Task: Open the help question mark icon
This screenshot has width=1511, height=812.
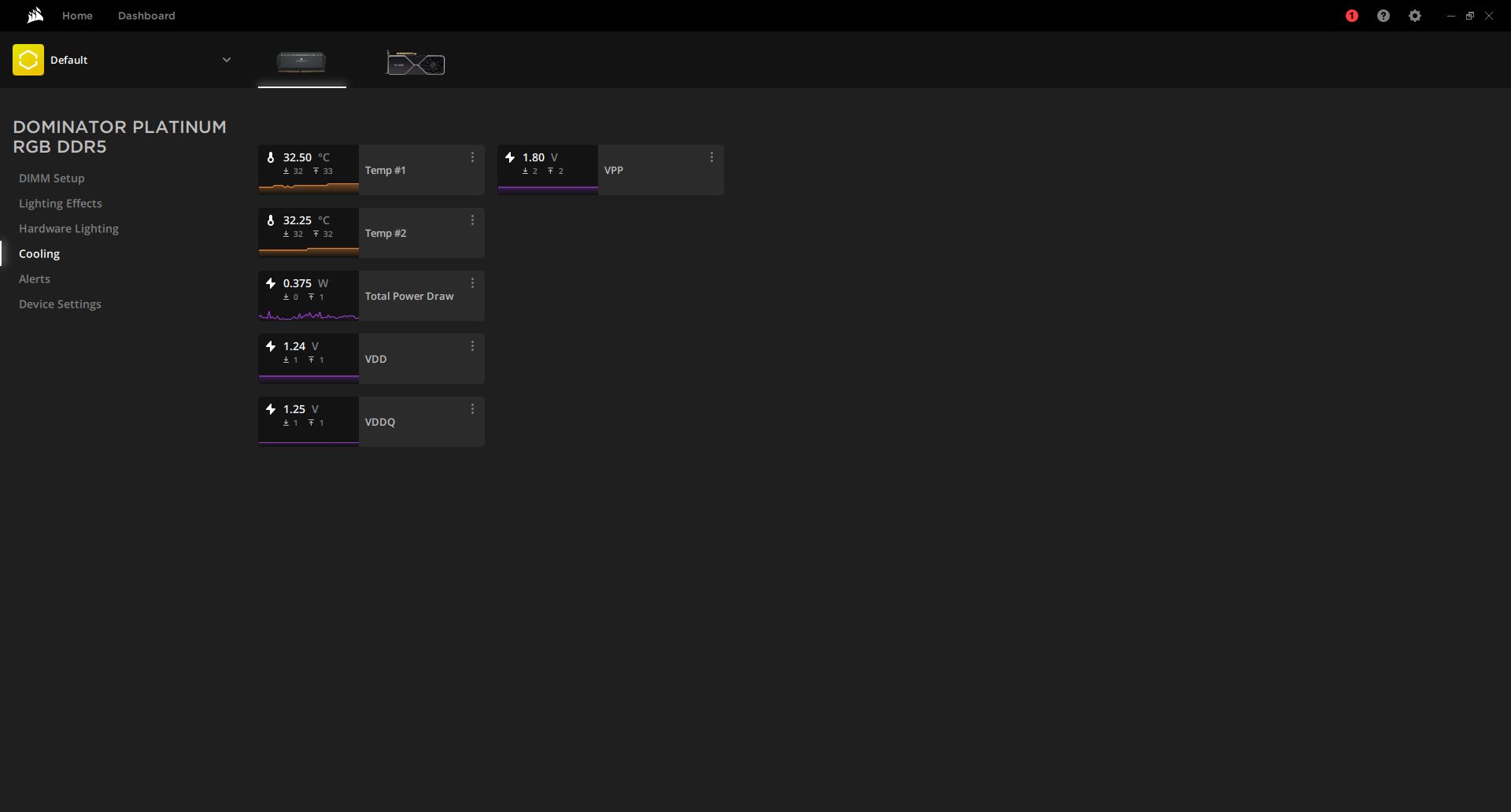Action: click(1384, 16)
